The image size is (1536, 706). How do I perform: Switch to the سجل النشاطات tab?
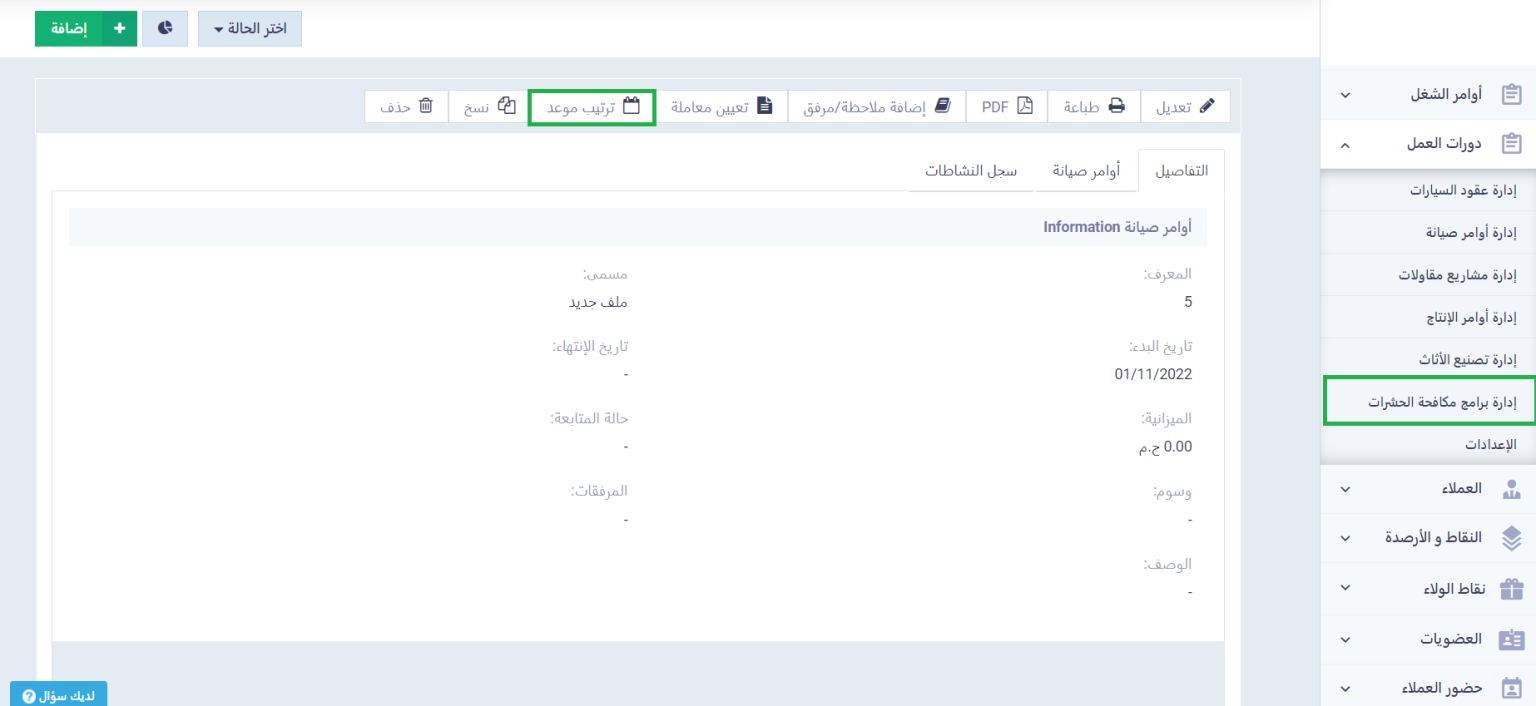pos(970,171)
